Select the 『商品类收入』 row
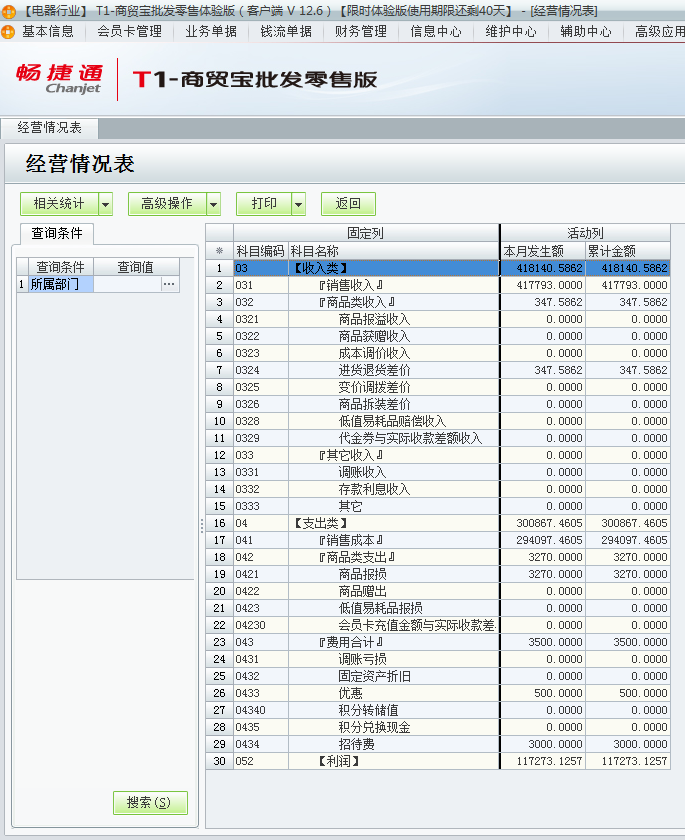 [x=438, y=302]
